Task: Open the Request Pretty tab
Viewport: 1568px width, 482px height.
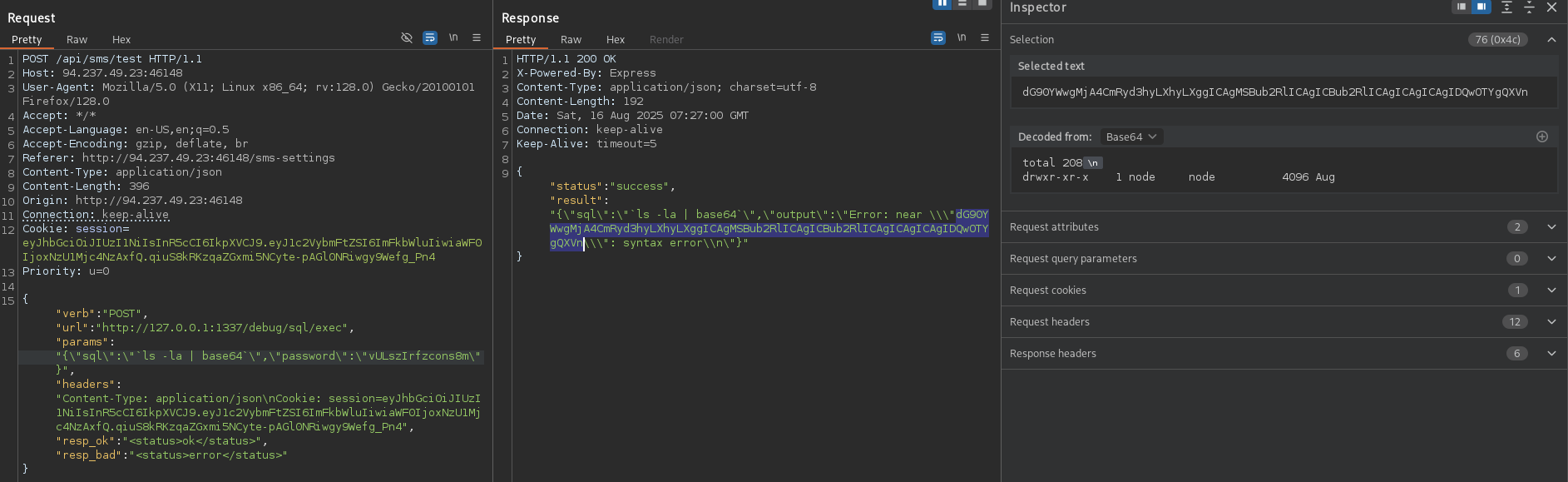Action: tap(27, 39)
